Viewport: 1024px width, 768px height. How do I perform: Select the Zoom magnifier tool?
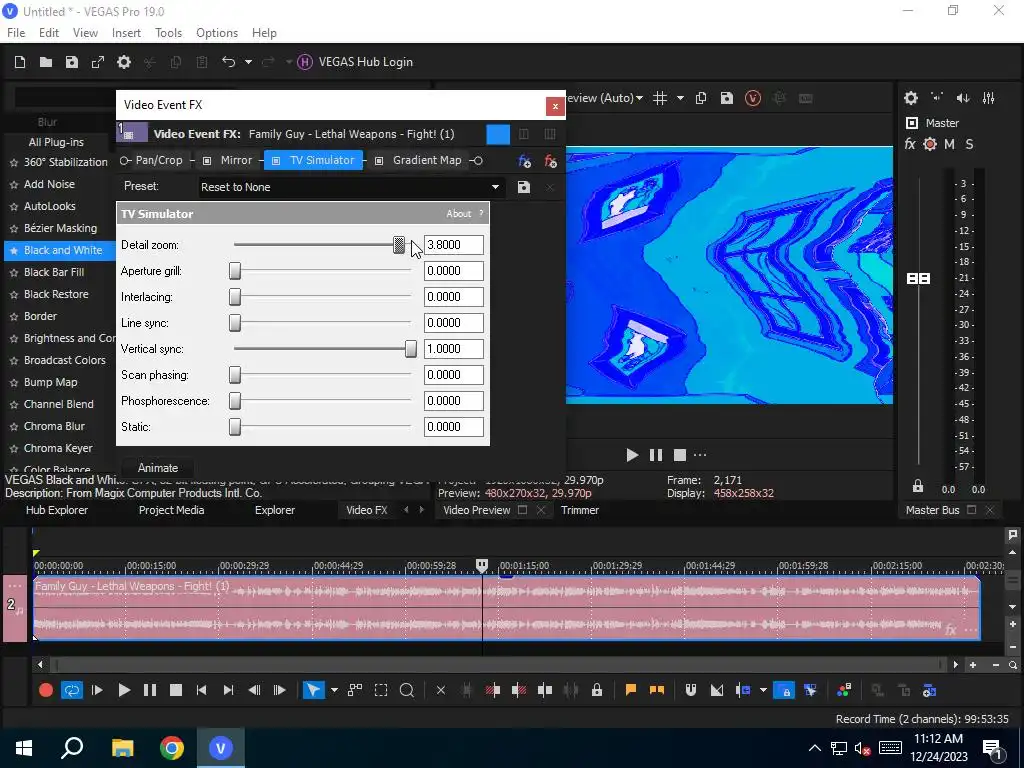[x=407, y=690]
